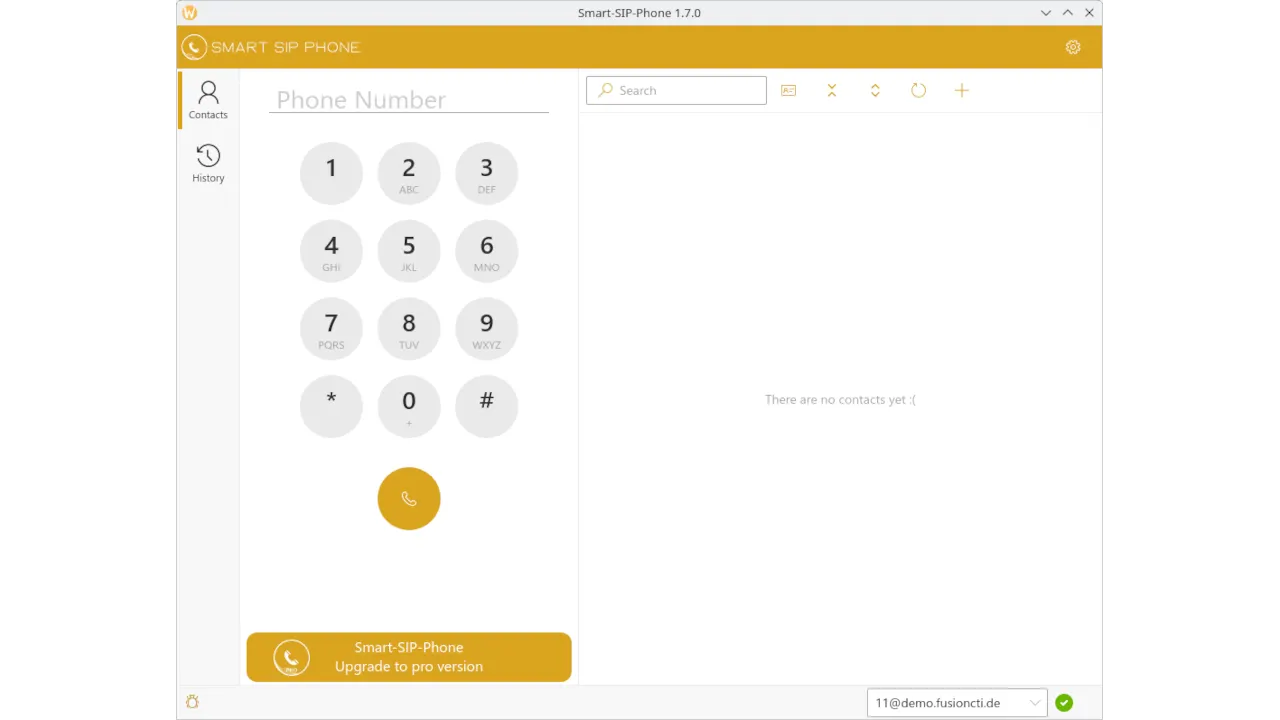Tap the star key on keypad
The width and height of the screenshot is (1280, 720).
(331, 406)
